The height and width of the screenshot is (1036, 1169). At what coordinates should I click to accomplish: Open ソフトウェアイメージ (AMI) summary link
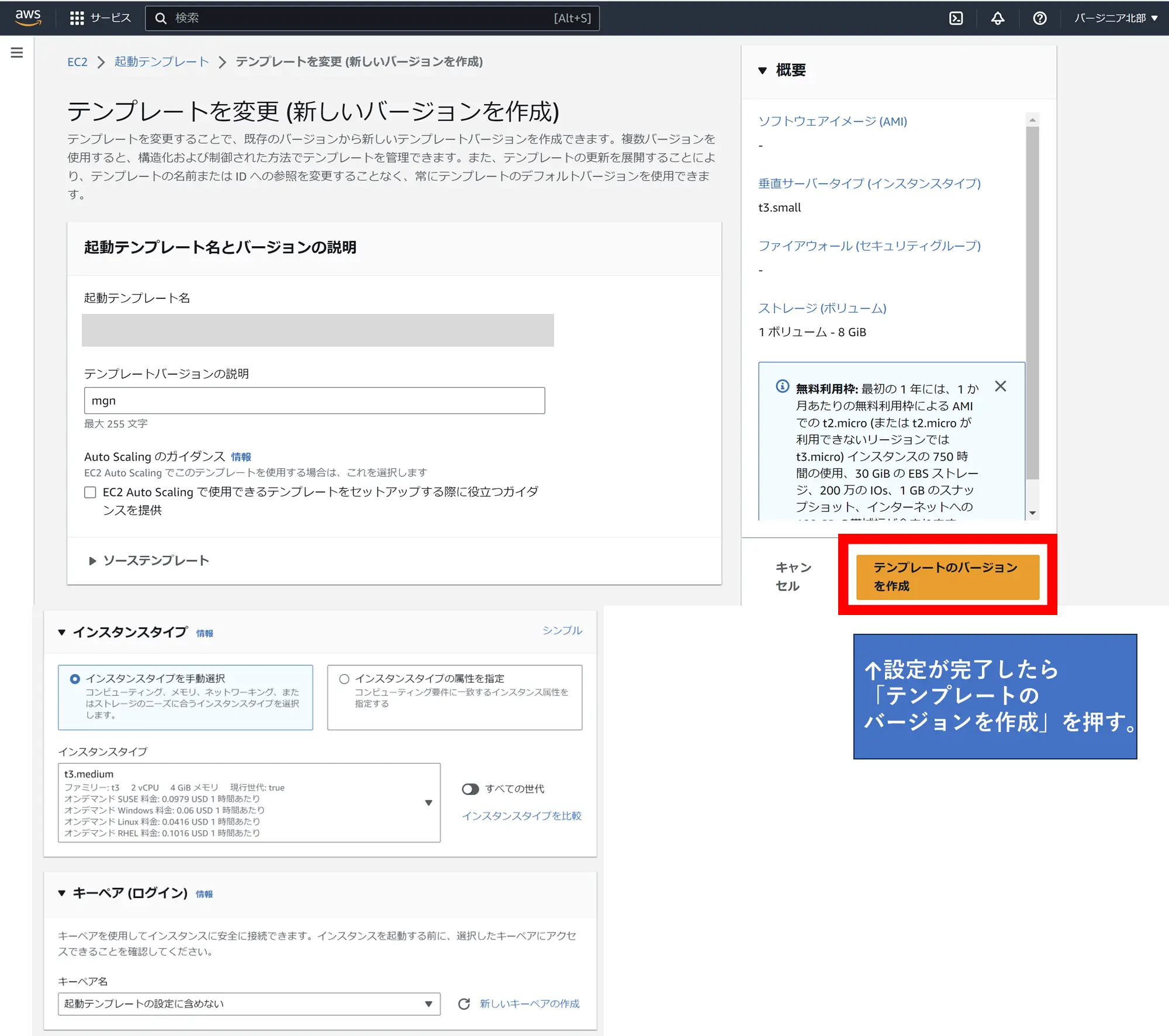pyautogui.click(x=832, y=121)
